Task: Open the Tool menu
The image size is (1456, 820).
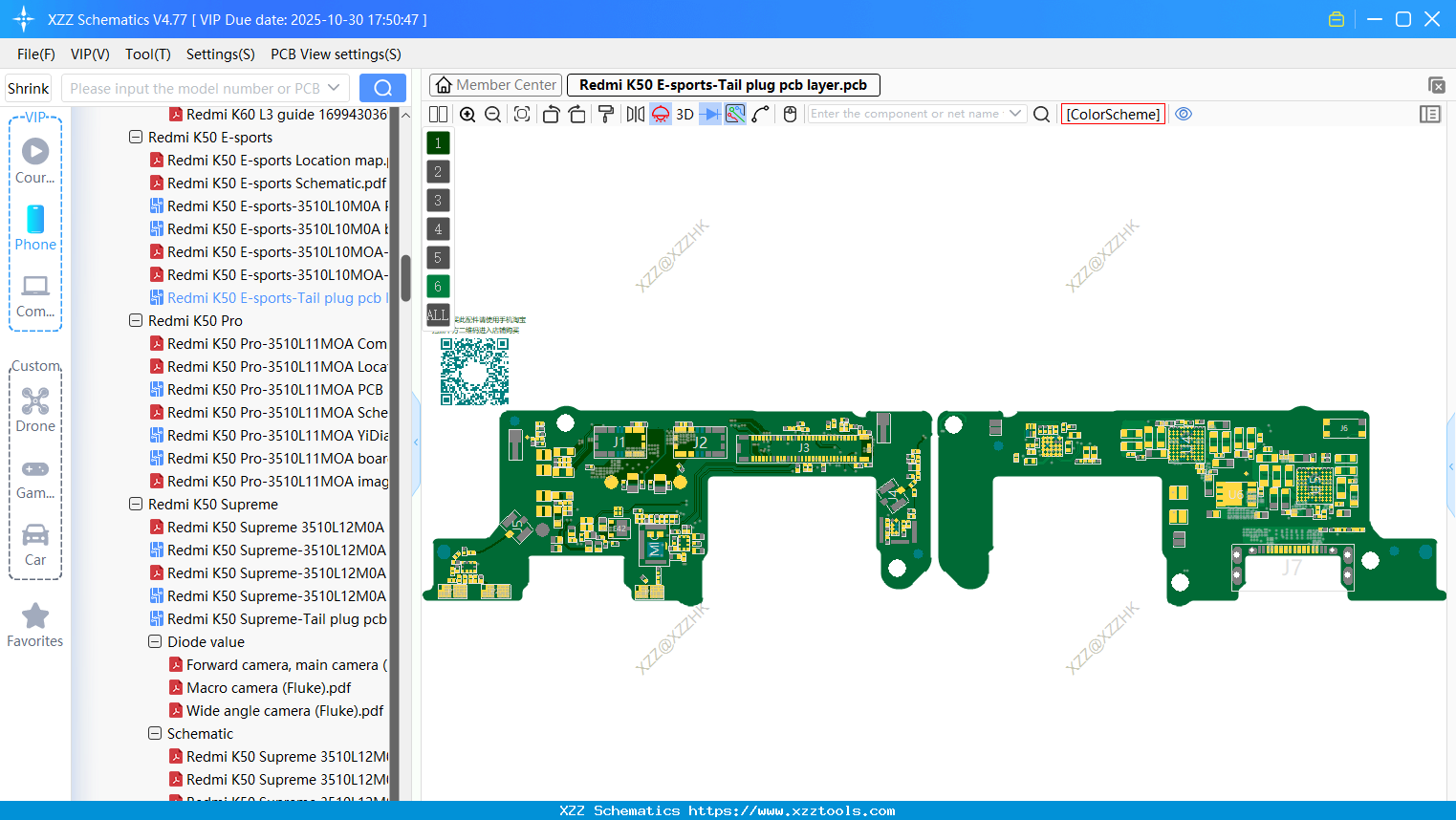Action: (147, 54)
